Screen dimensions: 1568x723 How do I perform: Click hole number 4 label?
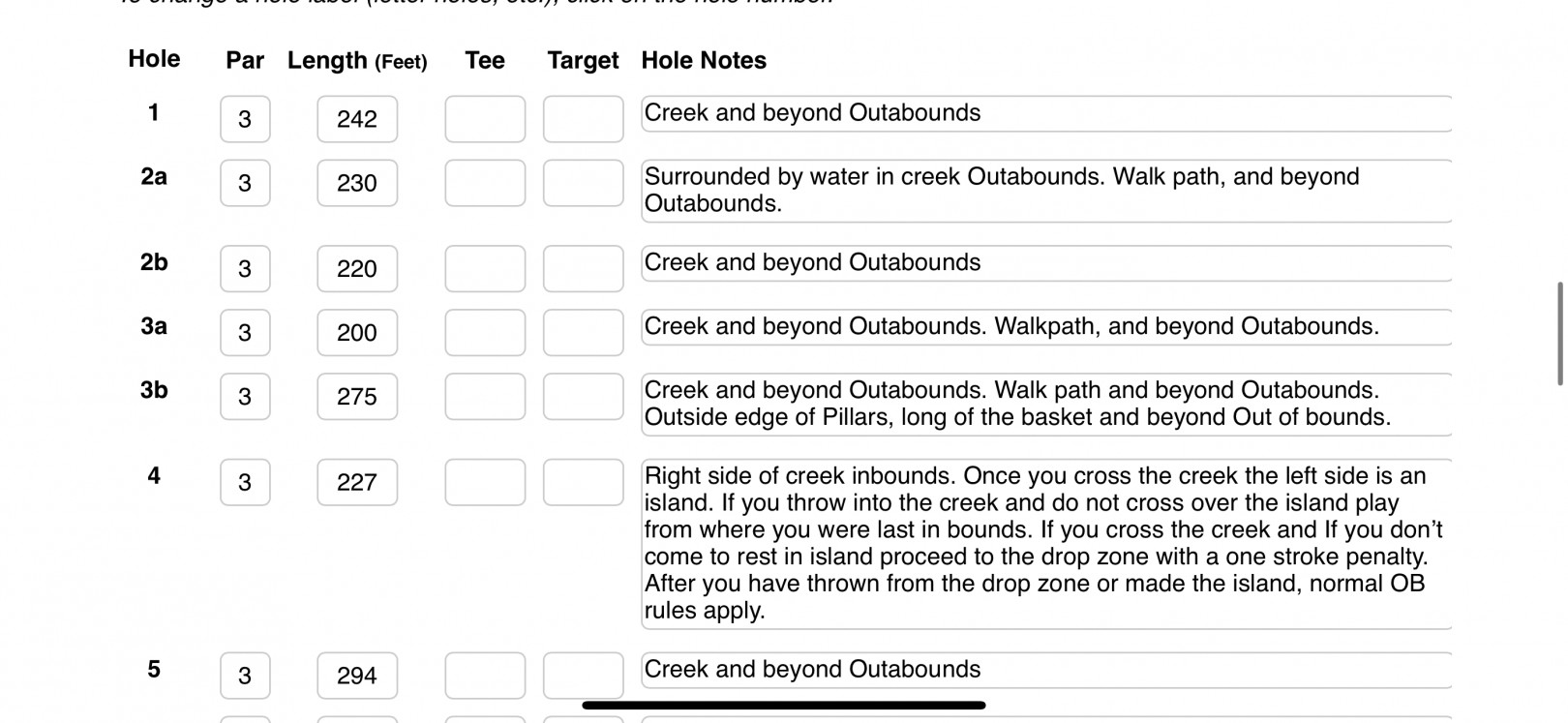tap(154, 475)
